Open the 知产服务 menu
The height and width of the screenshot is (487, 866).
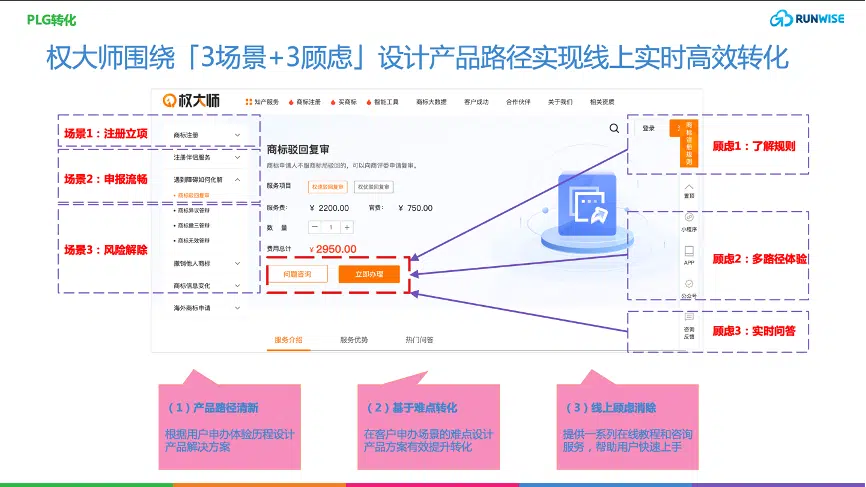(x=262, y=102)
